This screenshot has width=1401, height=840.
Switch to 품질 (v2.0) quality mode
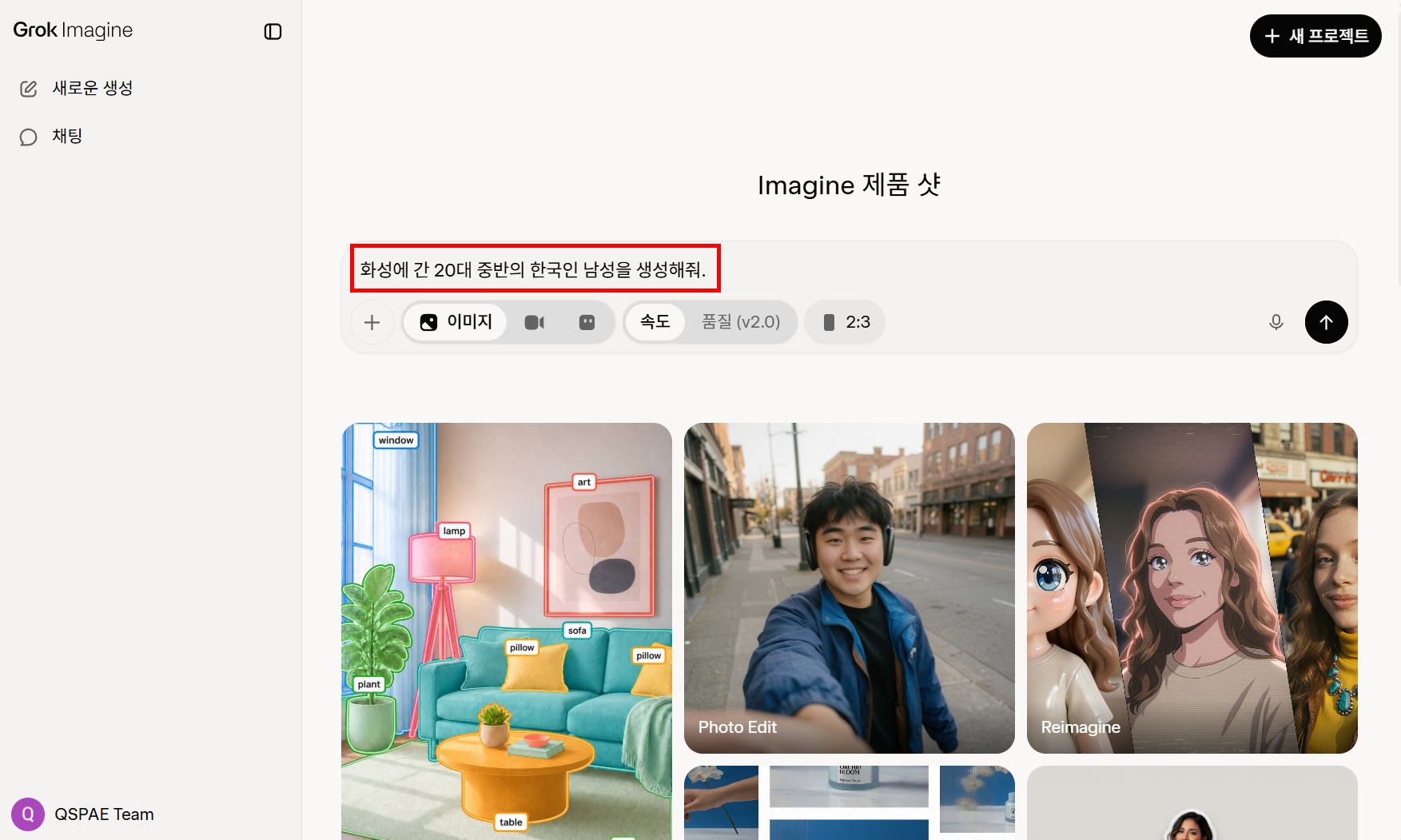coord(741,322)
